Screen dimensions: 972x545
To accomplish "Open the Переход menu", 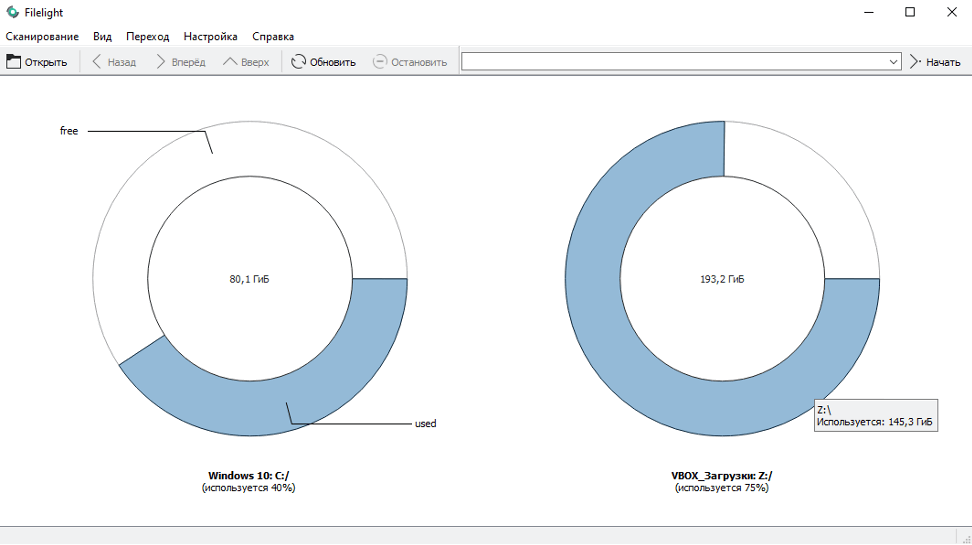I will click(148, 37).
